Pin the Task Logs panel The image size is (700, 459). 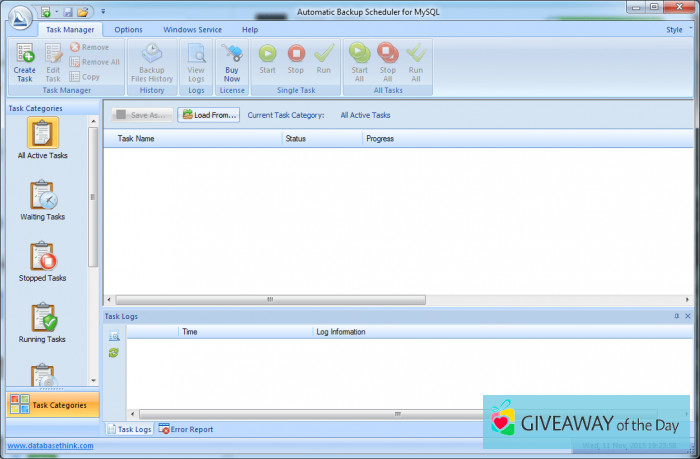[677, 316]
